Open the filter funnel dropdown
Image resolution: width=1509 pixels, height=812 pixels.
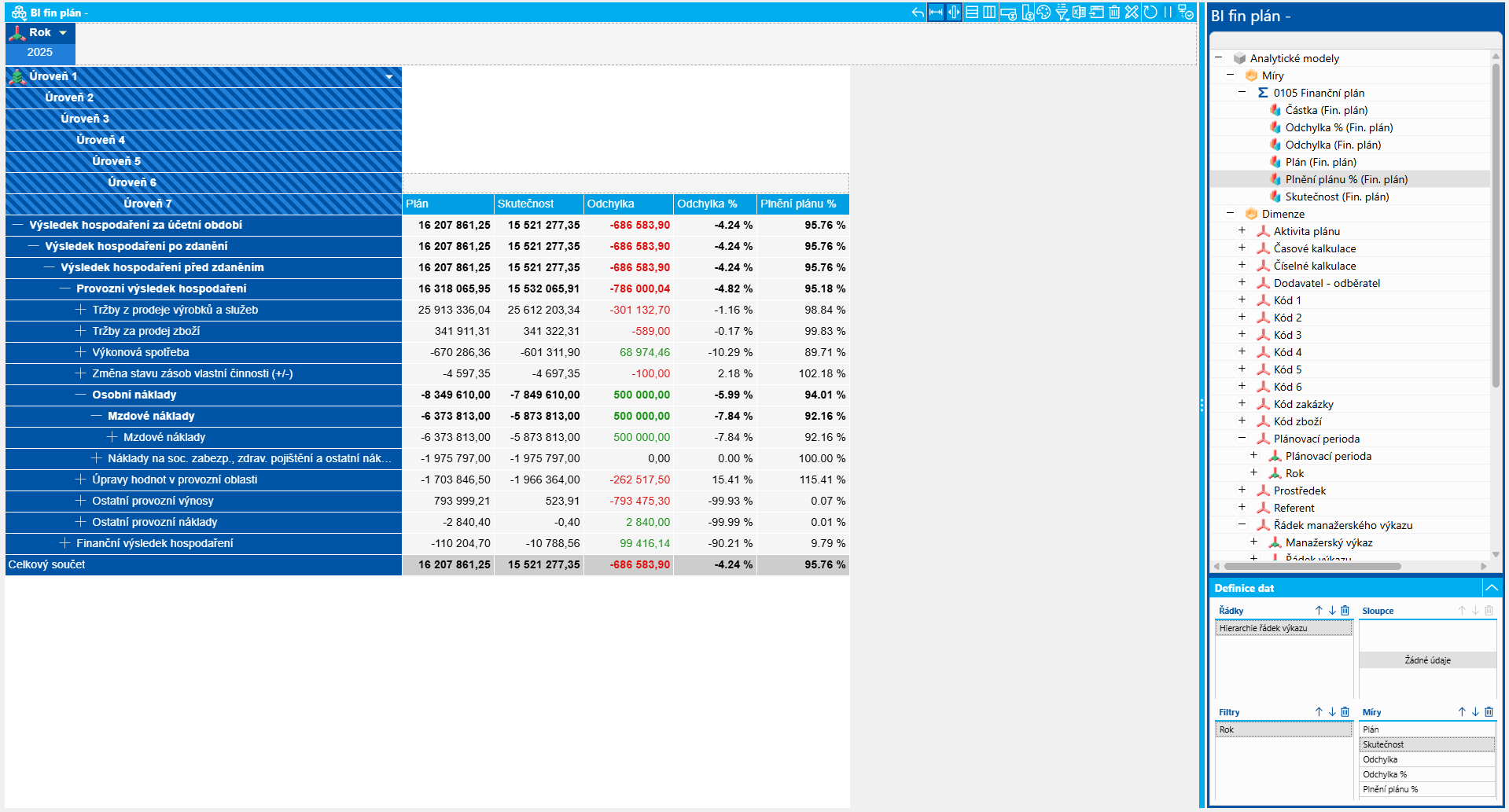1062,13
